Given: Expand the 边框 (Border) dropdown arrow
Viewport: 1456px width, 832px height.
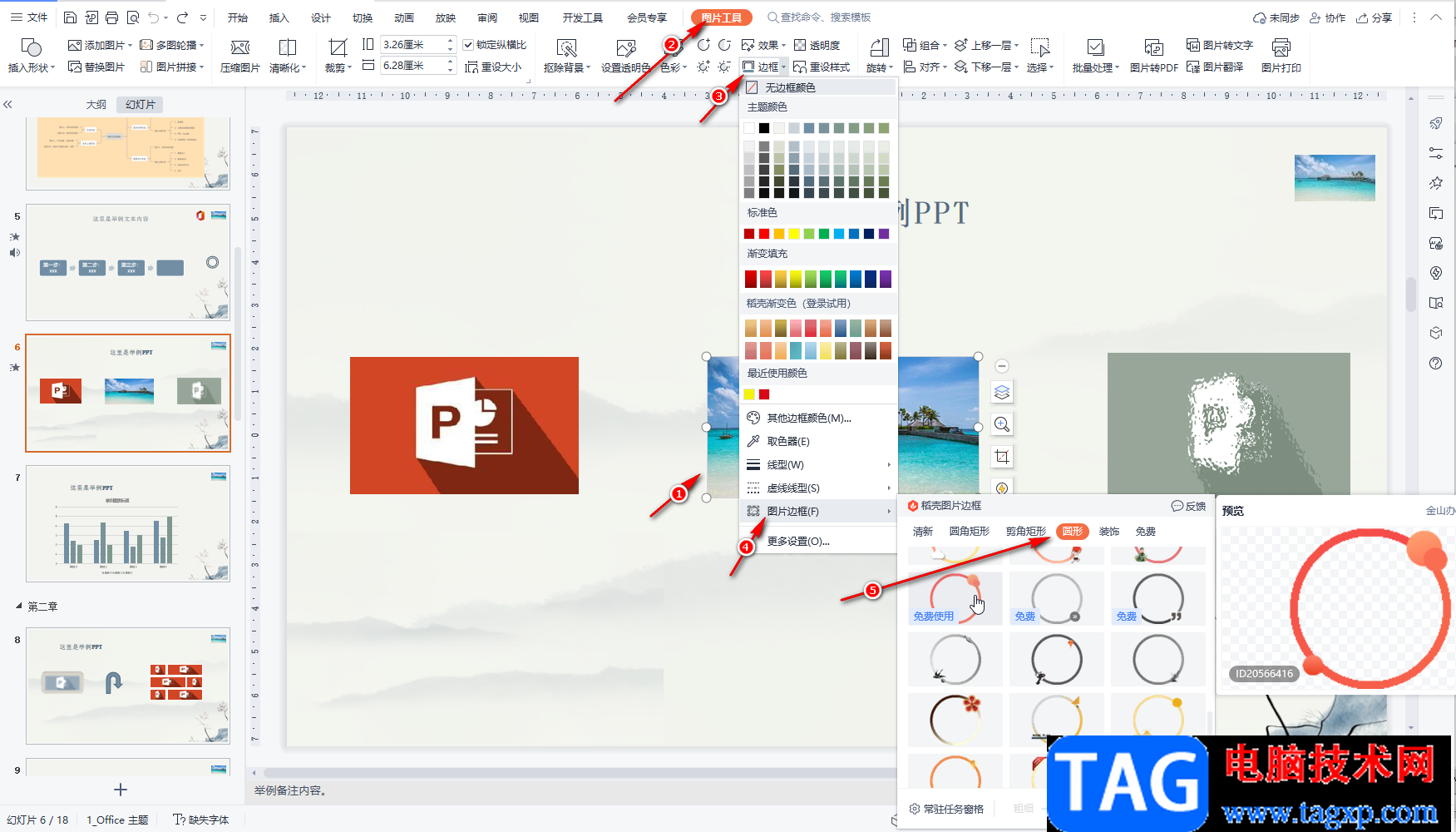Looking at the screenshot, I should tap(784, 67).
